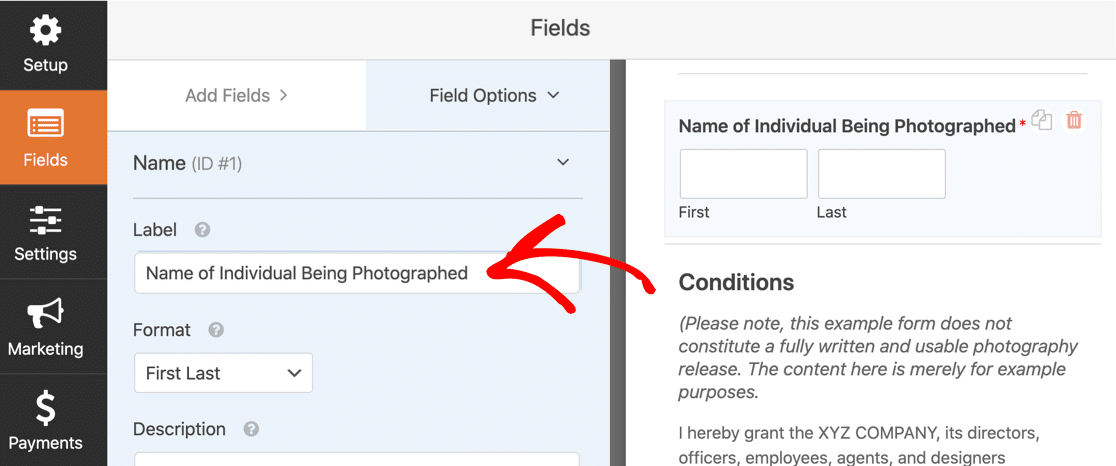
Task: Click the Last name input box in preview
Action: (882, 174)
